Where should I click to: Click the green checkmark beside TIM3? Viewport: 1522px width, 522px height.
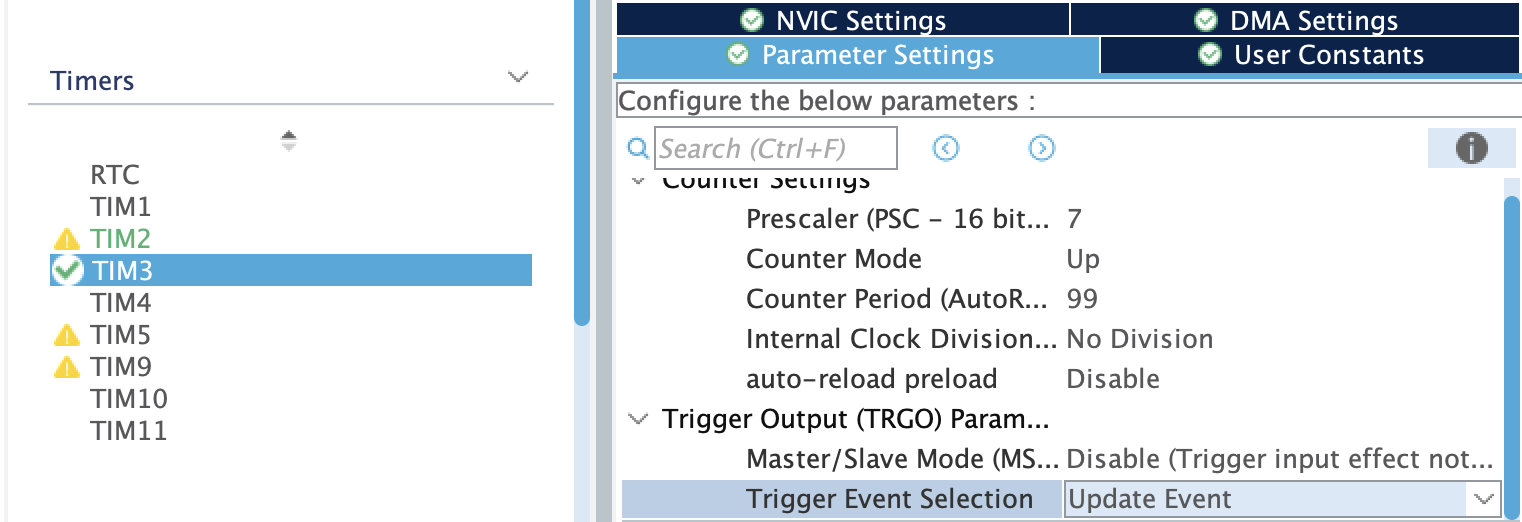pyautogui.click(x=67, y=270)
